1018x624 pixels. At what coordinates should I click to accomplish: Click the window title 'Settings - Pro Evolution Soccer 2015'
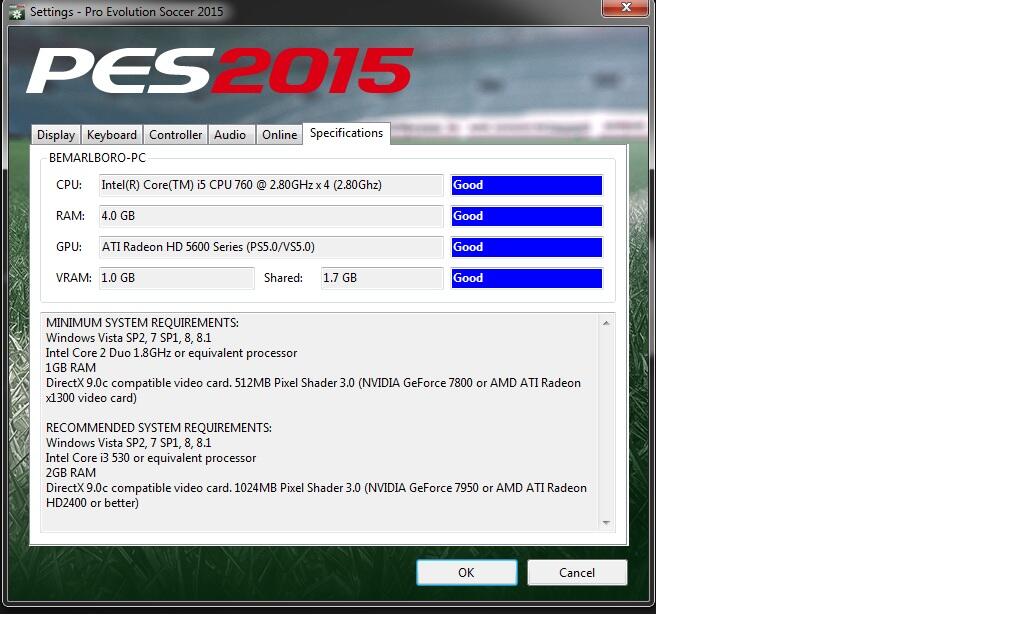tap(127, 12)
